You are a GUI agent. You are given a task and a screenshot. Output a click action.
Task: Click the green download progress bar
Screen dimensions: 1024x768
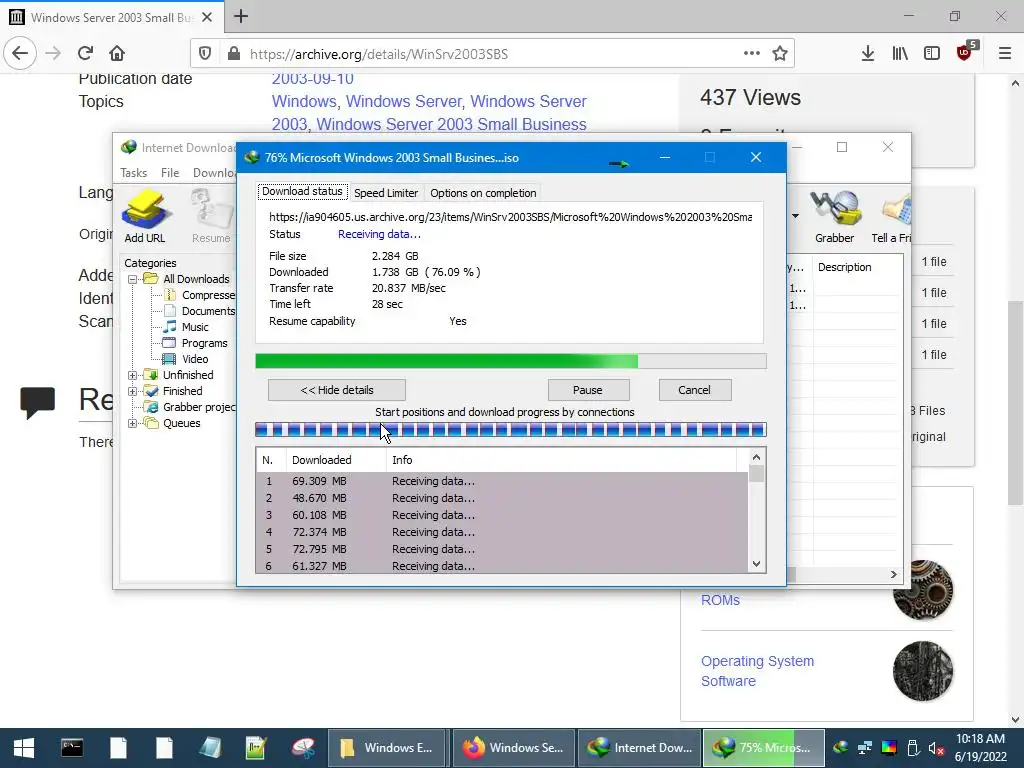[x=511, y=361]
